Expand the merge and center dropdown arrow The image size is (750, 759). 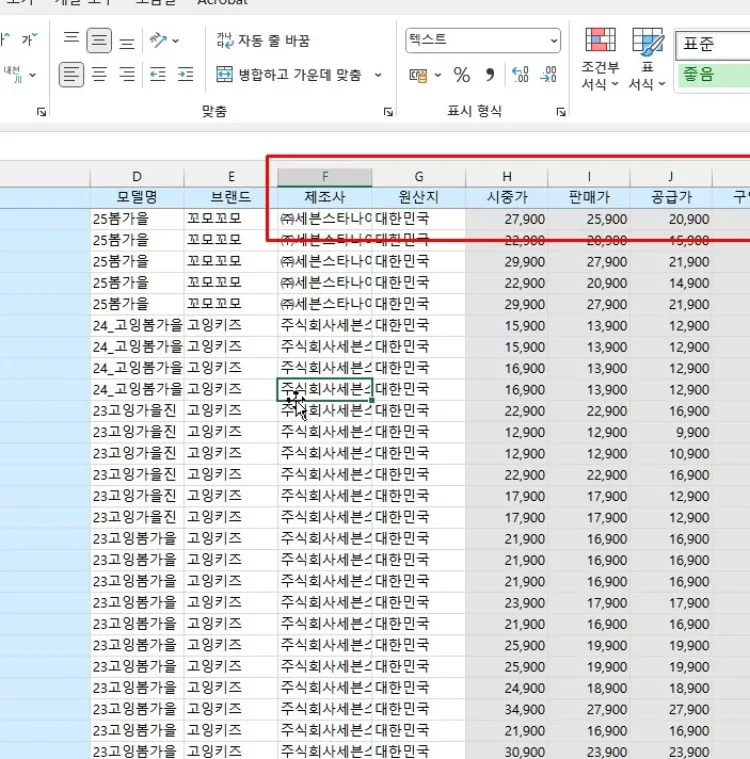[x=378, y=75]
